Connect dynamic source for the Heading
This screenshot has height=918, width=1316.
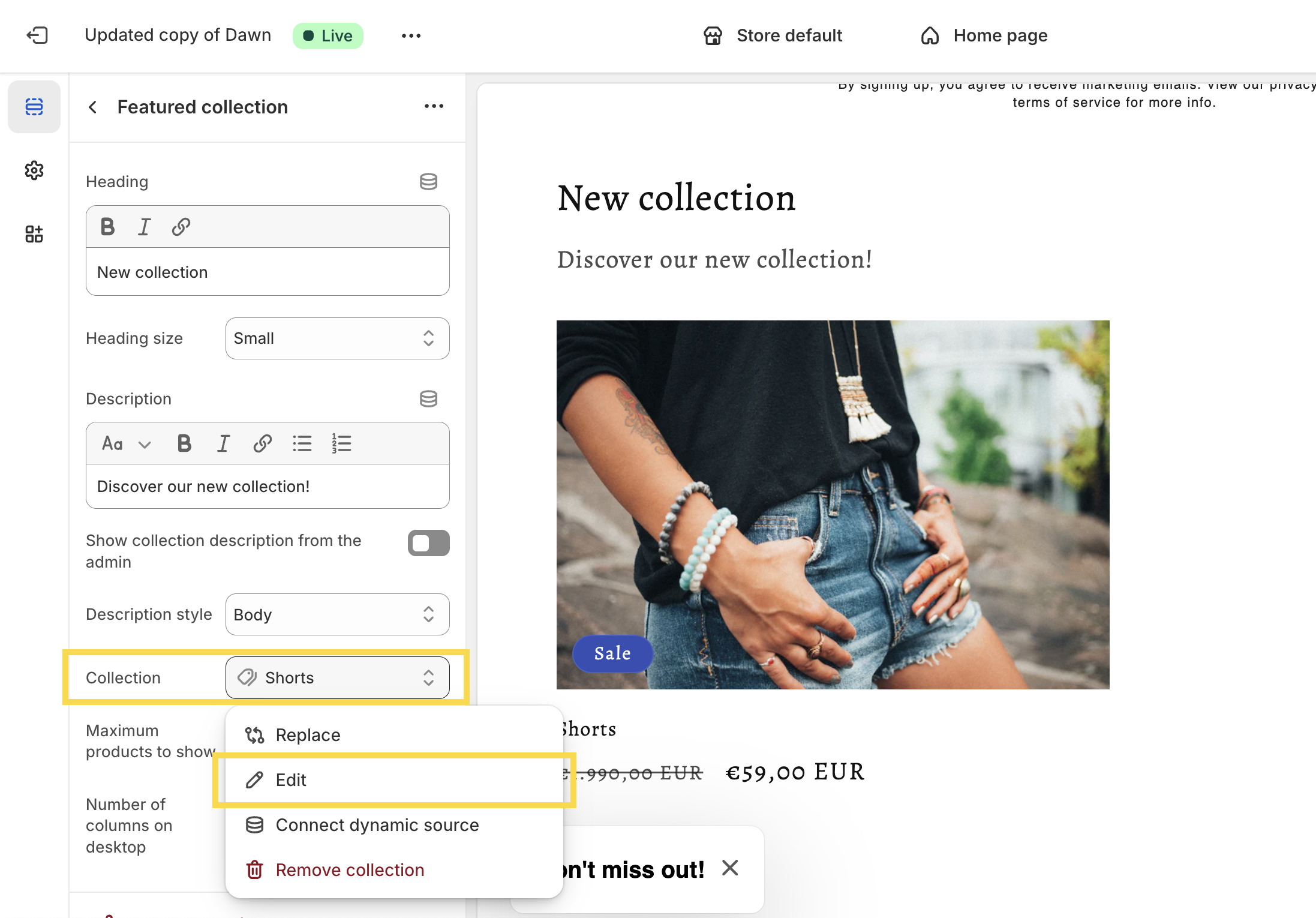[428, 181]
